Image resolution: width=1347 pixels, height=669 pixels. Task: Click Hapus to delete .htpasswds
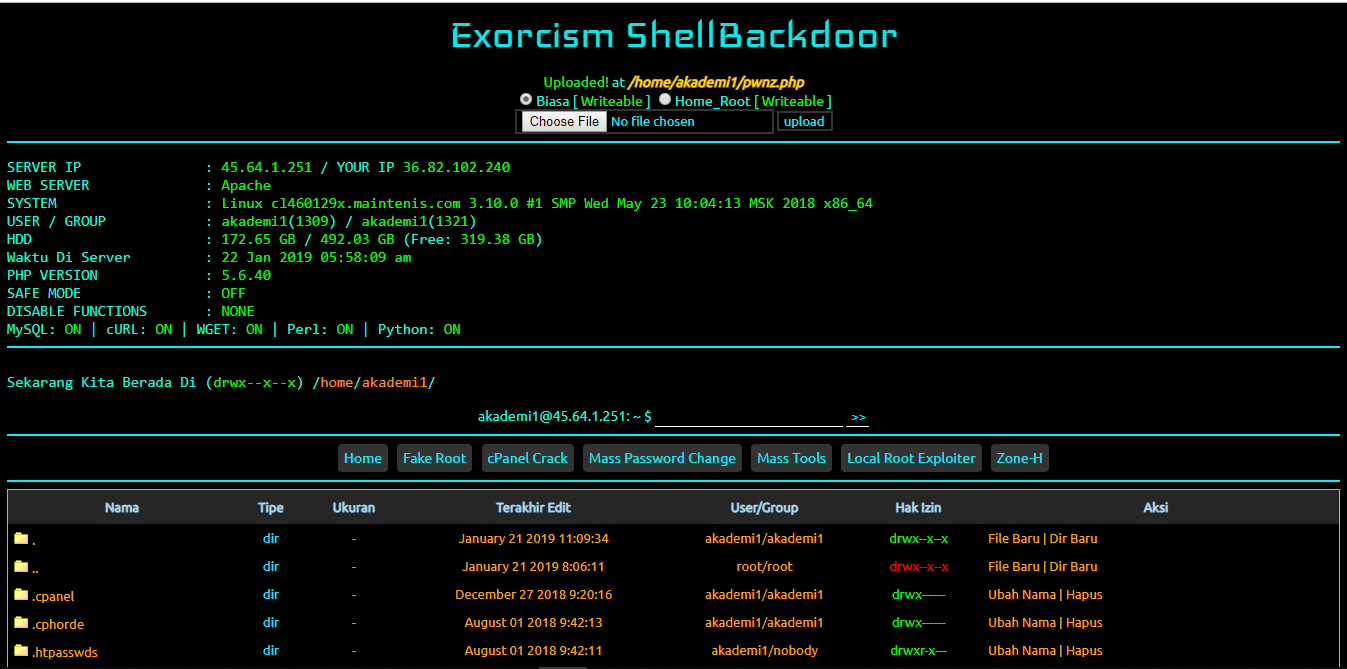1084,650
